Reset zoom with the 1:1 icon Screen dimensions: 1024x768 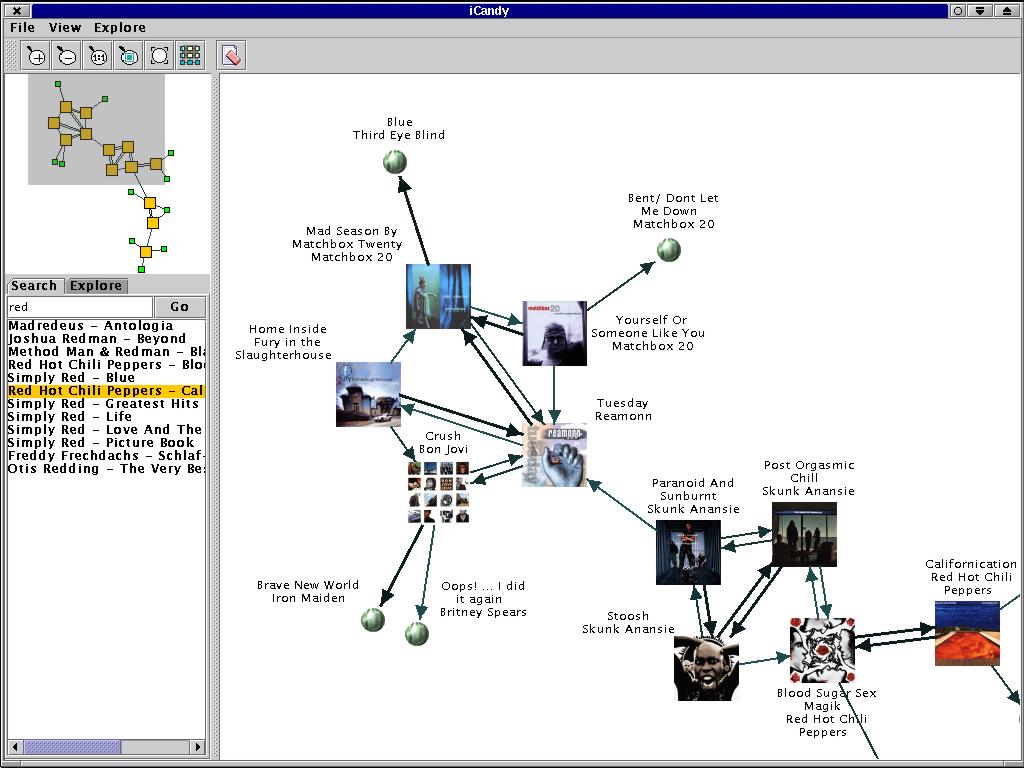[98, 56]
